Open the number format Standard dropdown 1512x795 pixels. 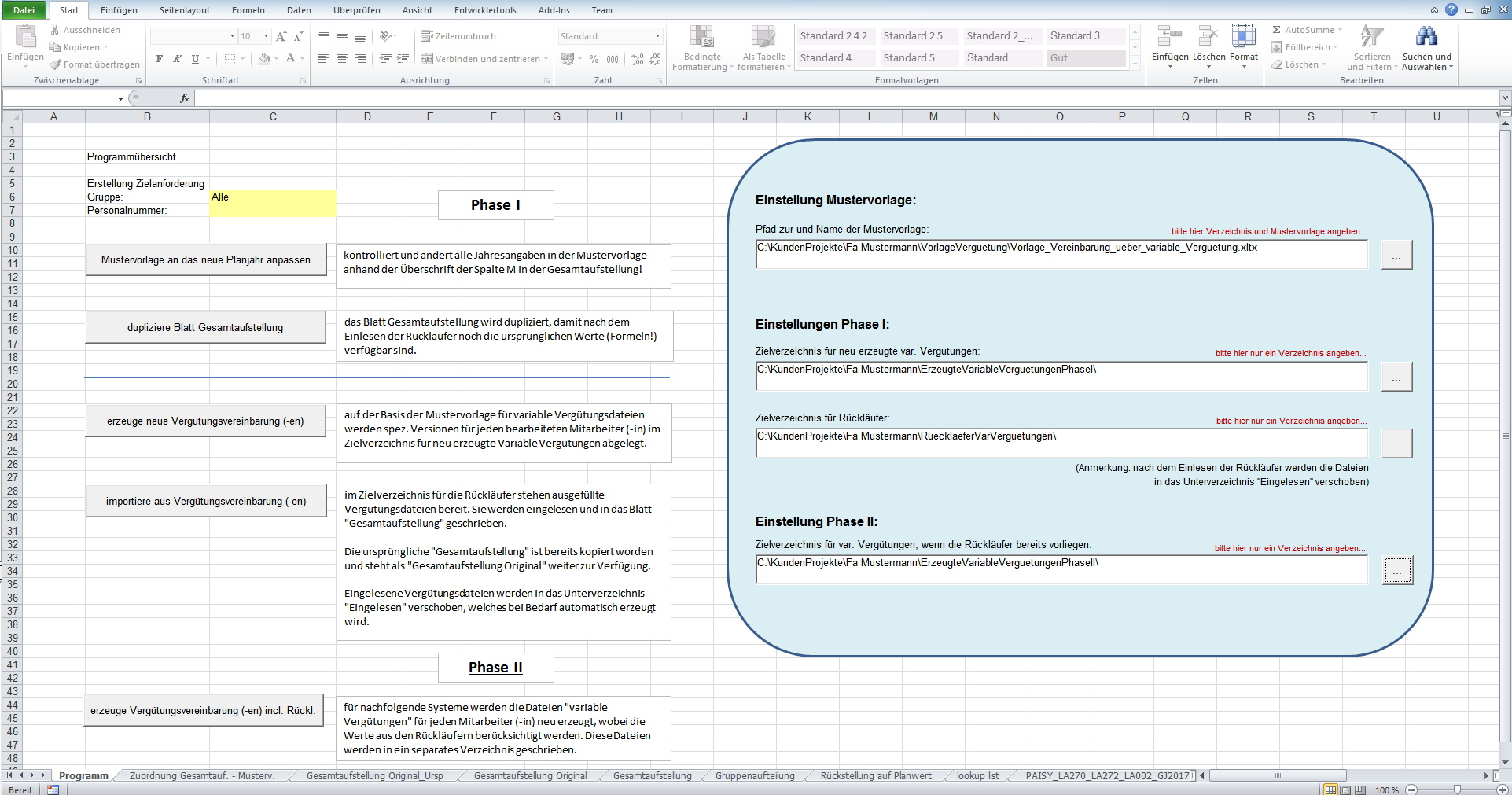click(x=657, y=36)
